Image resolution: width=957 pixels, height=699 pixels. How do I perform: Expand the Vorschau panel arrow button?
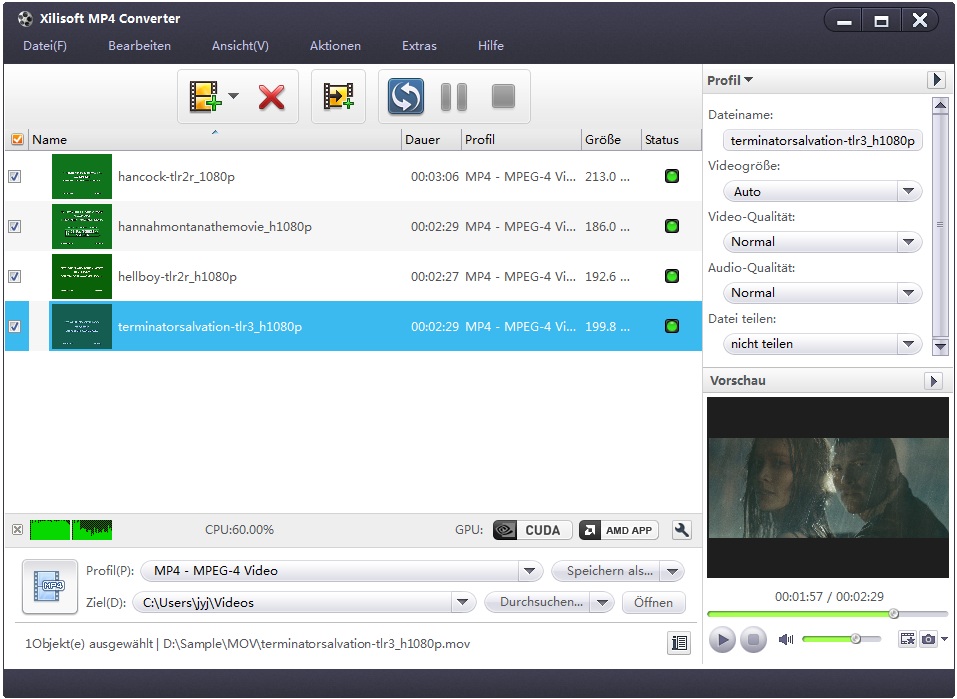click(933, 381)
